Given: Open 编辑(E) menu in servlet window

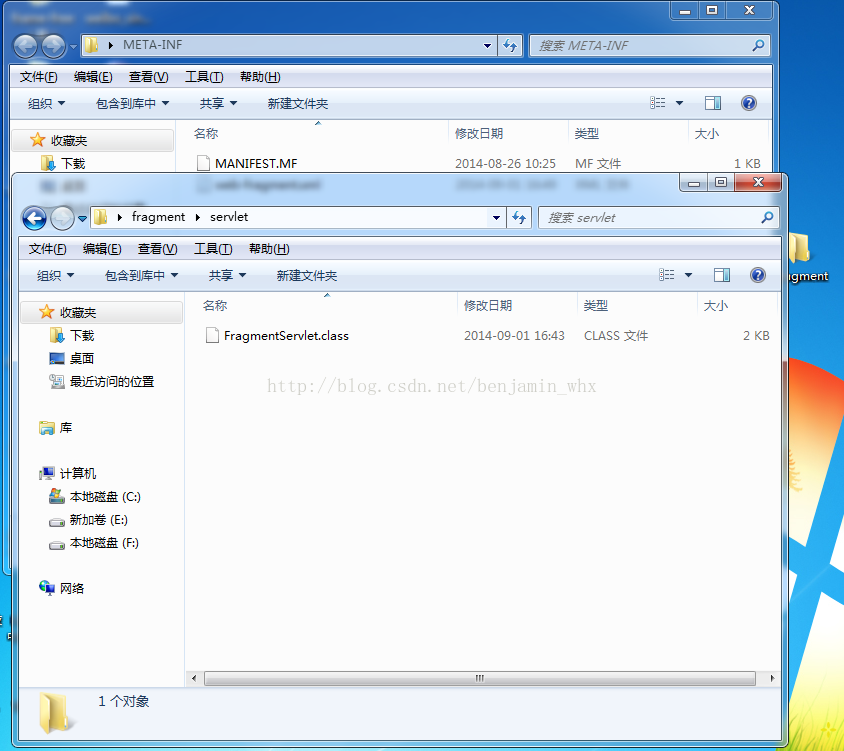Looking at the screenshot, I should coord(102,249).
